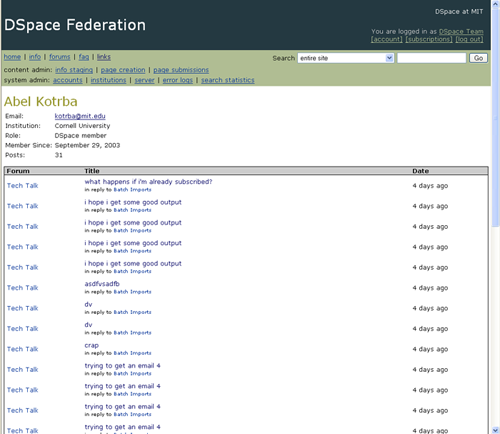Open info staging under content admin
The image size is (500, 434).
point(74,70)
